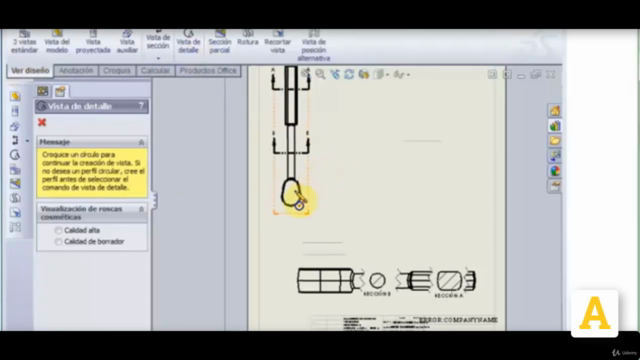Image resolution: width=640 pixels, height=360 pixels.
Task: Click Projected View icon in side toolbar
Action: (15, 111)
